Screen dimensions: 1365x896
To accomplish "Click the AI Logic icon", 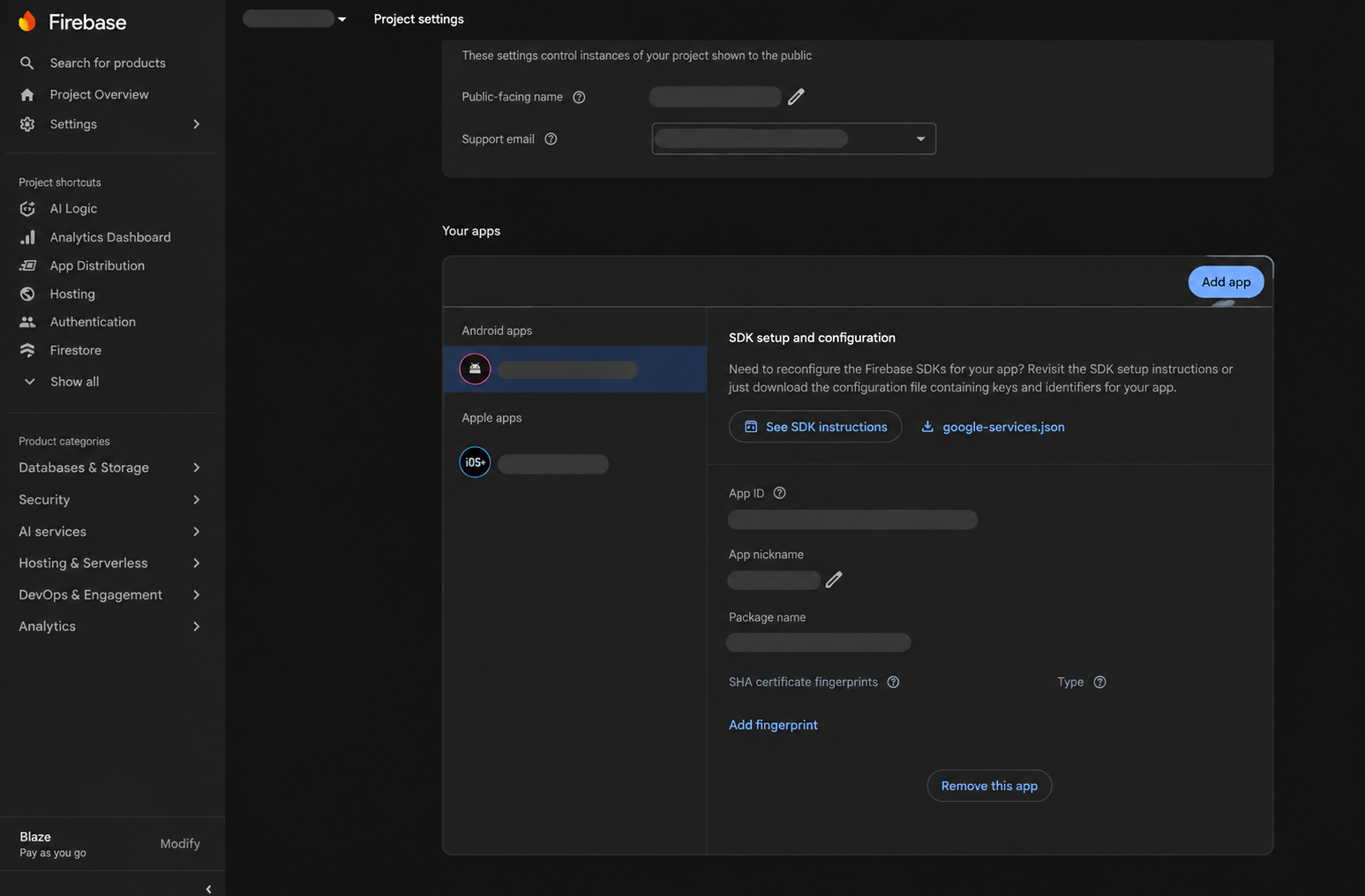I will click(x=27, y=209).
